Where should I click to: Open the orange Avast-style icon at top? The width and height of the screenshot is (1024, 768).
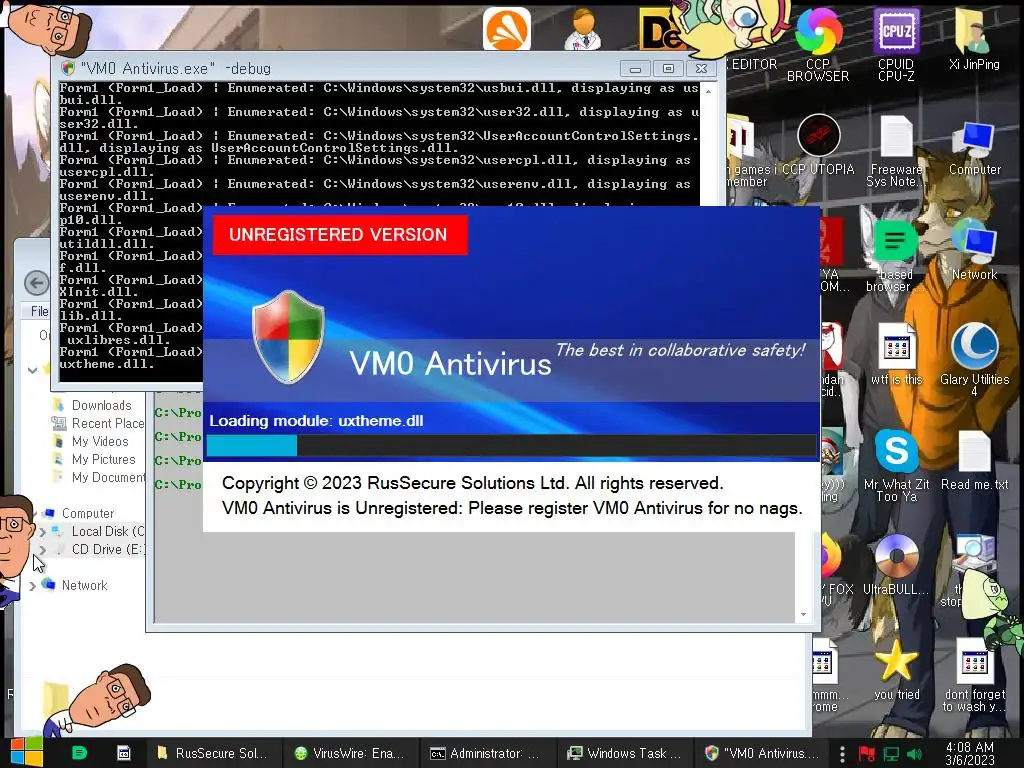507,28
